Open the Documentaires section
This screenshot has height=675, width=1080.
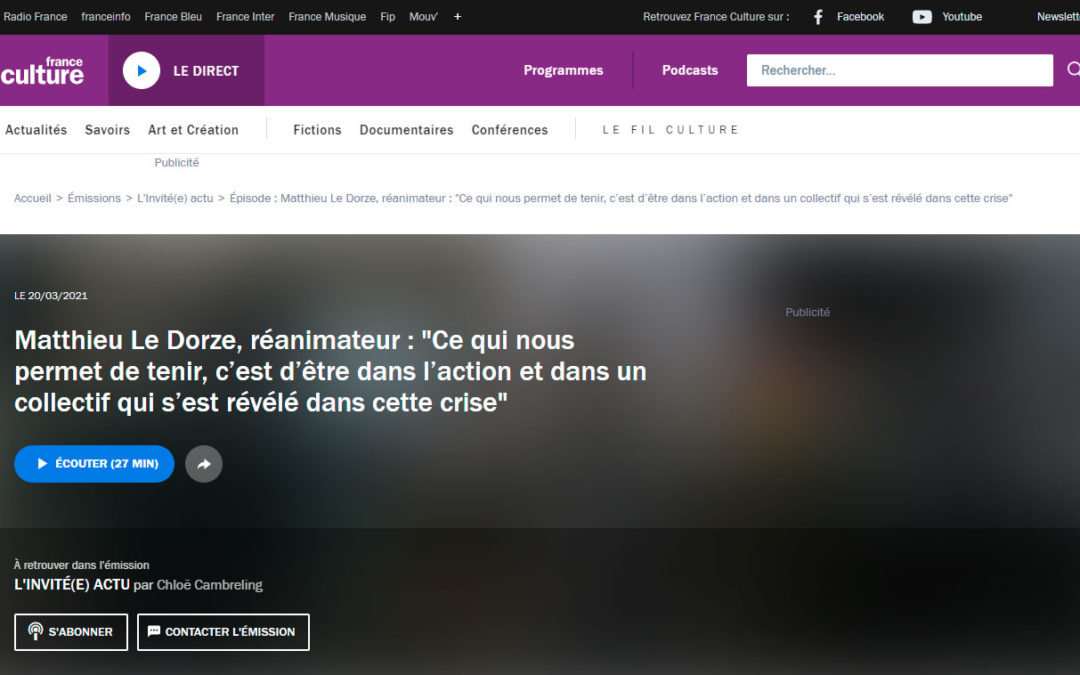click(x=406, y=129)
